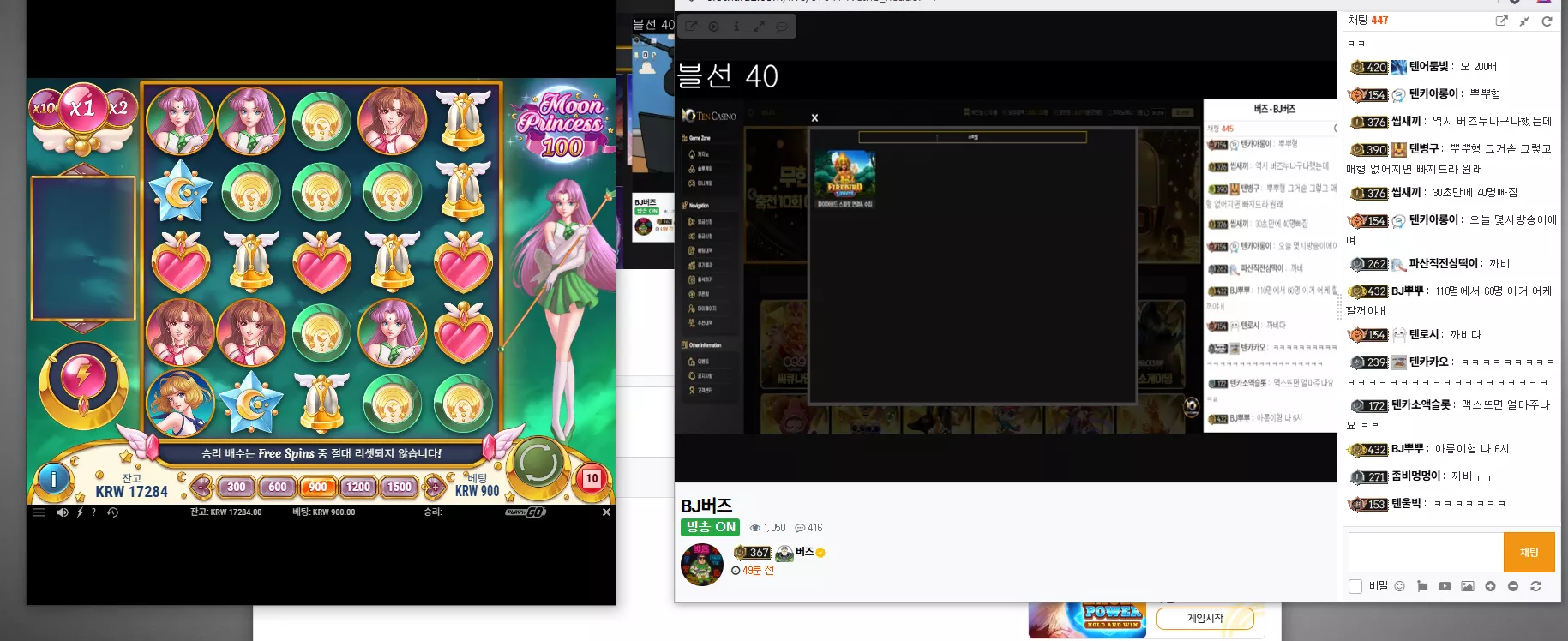Expand the stream to fullscreen
Screen dimensions: 1568x641
[759, 27]
